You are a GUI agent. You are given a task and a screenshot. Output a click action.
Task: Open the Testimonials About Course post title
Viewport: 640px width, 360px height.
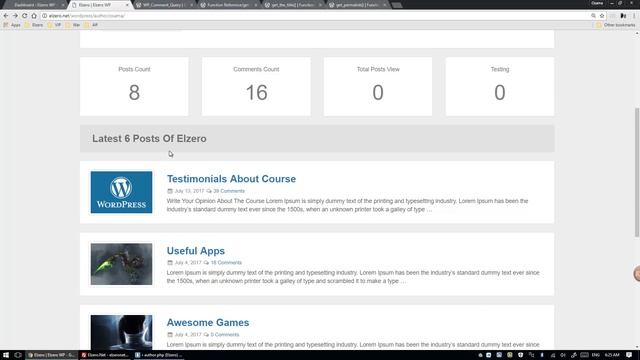point(231,179)
